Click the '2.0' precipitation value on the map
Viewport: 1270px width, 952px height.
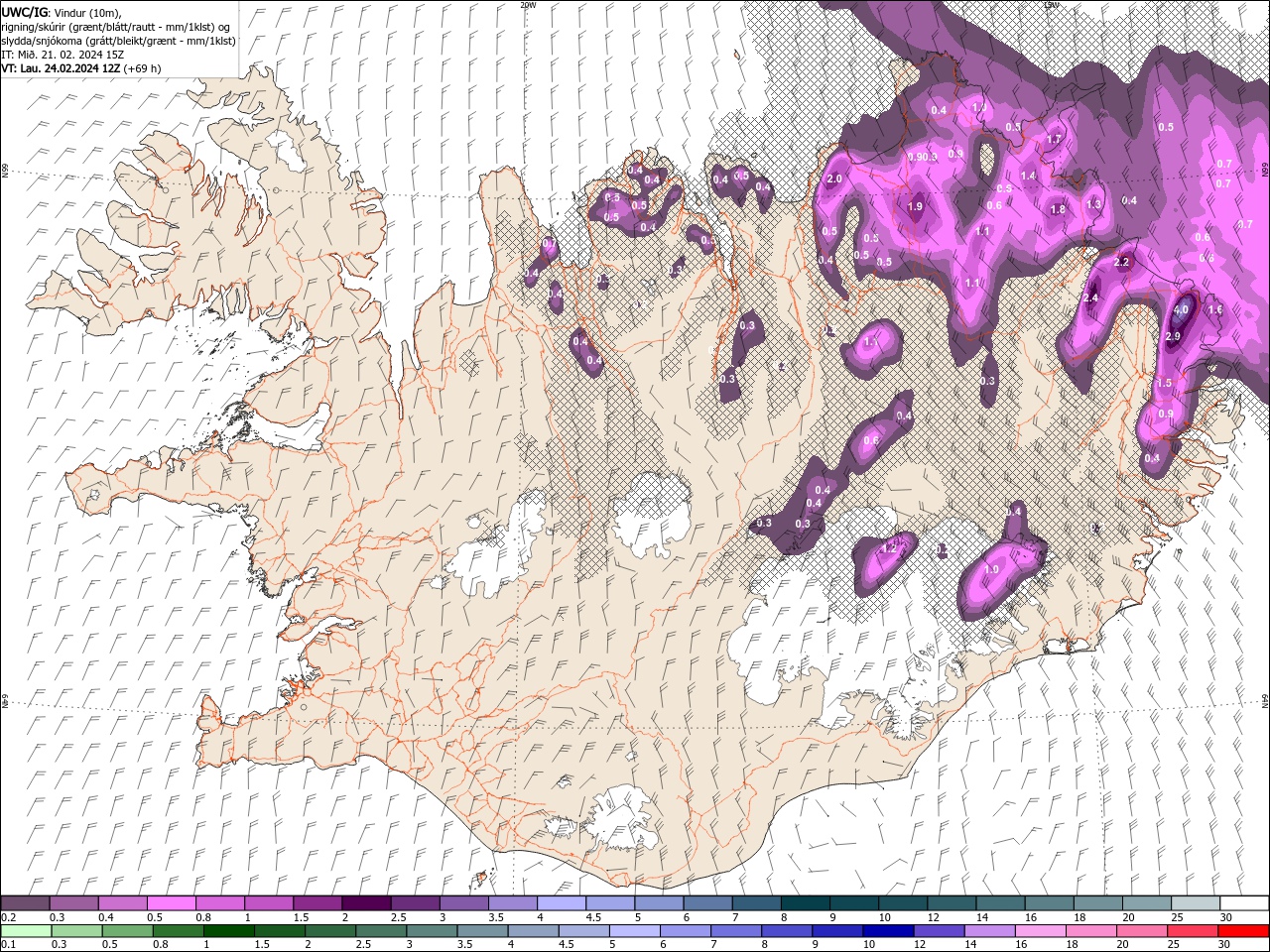coord(834,178)
